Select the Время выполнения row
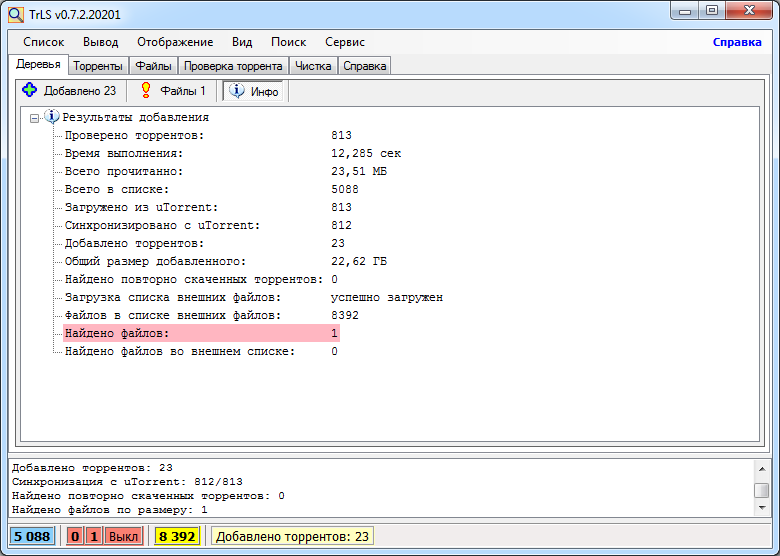 click(233, 153)
